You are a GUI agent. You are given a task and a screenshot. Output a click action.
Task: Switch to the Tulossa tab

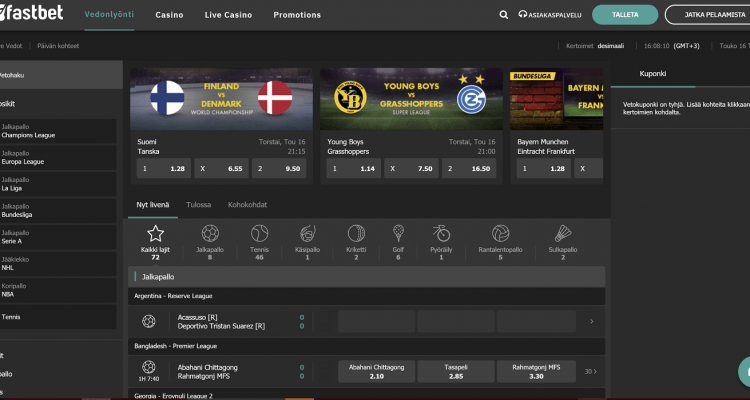pos(199,205)
